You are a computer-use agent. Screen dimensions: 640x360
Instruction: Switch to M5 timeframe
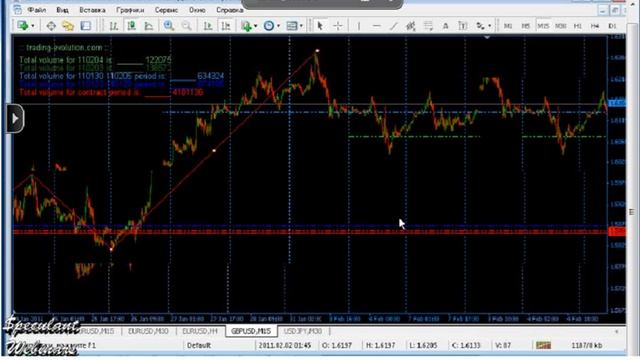point(525,26)
